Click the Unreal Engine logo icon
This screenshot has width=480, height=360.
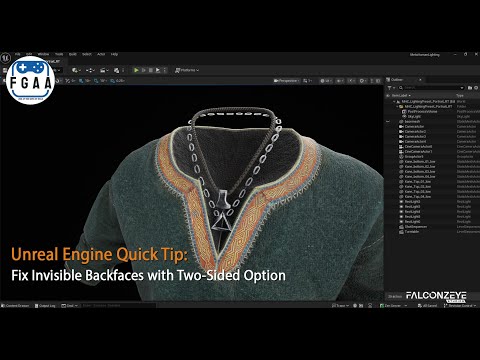[x=6, y=58]
